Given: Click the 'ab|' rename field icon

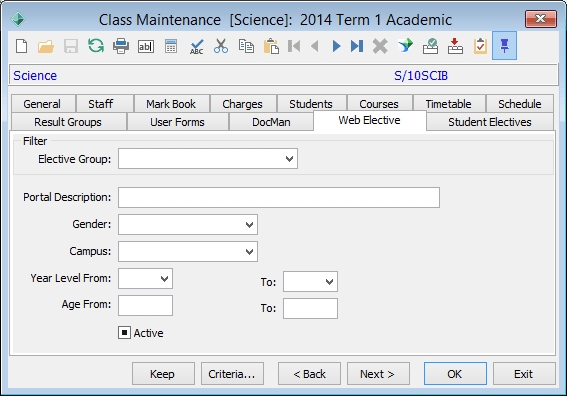Looking at the screenshot, I should tap(146, 46).
